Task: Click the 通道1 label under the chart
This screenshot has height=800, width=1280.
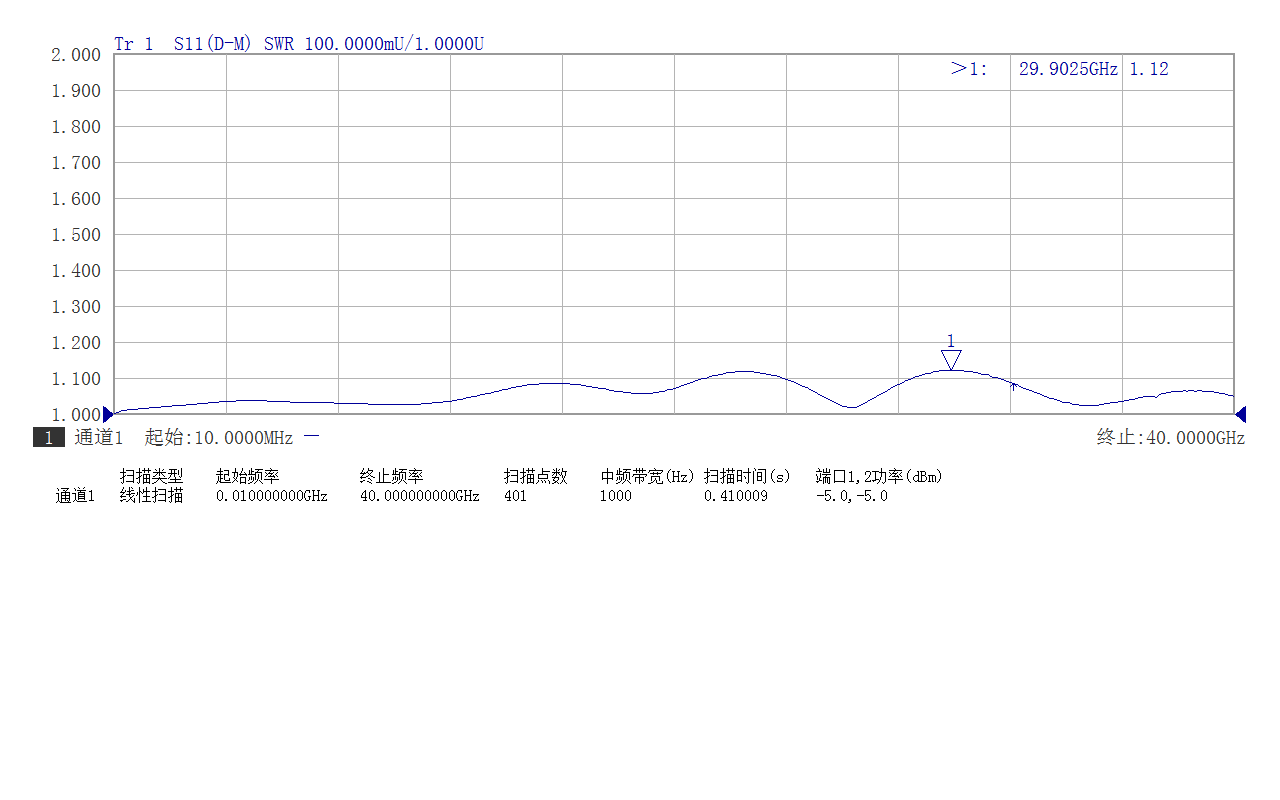Action: 99,438
